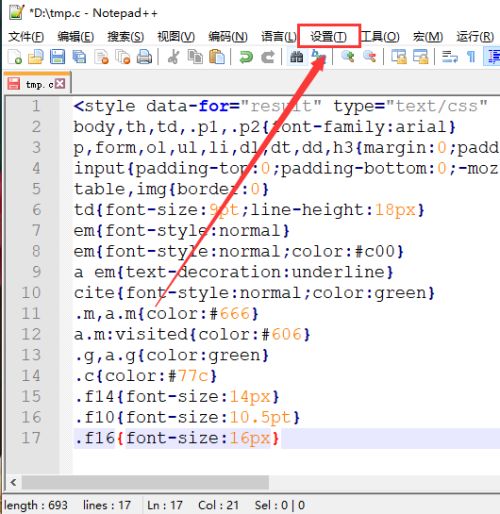Image resolution: width=500 pixels, height=514 pixels.
Task: Open the 设置(T) menu
Action: tap(329, 37)
